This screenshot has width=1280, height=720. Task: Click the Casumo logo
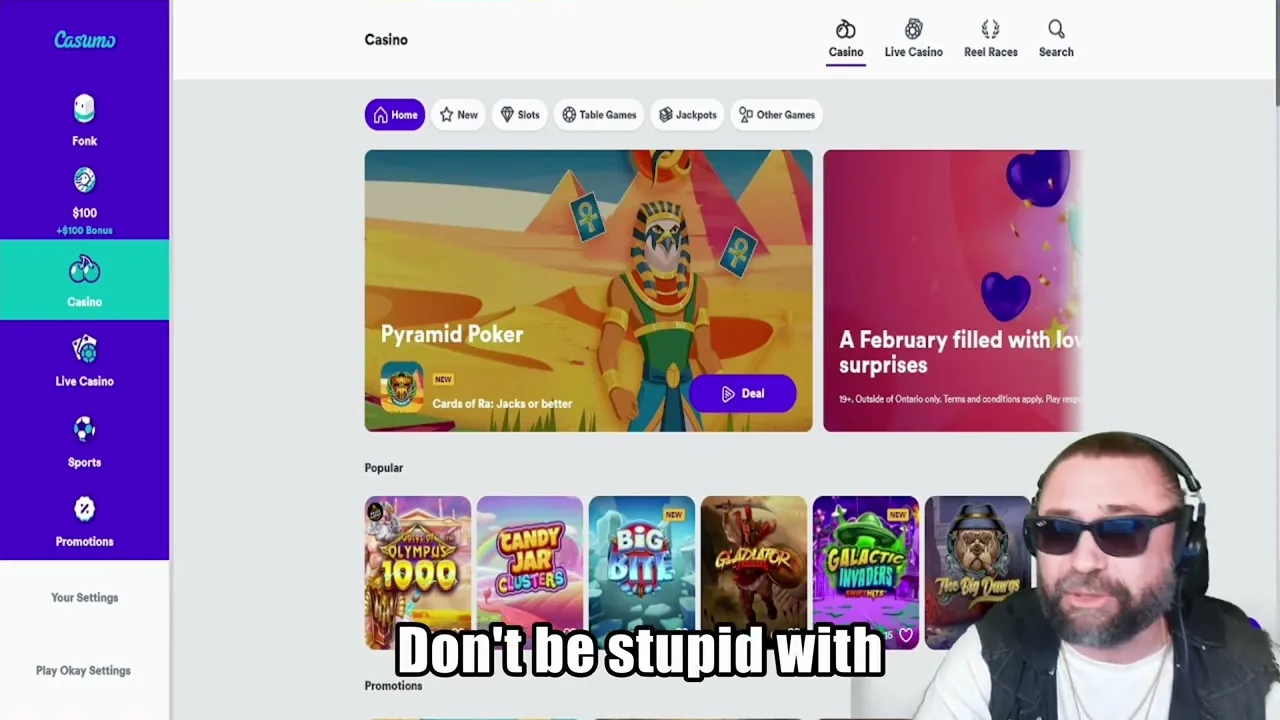pyautogui.click(x=85, y=40)
